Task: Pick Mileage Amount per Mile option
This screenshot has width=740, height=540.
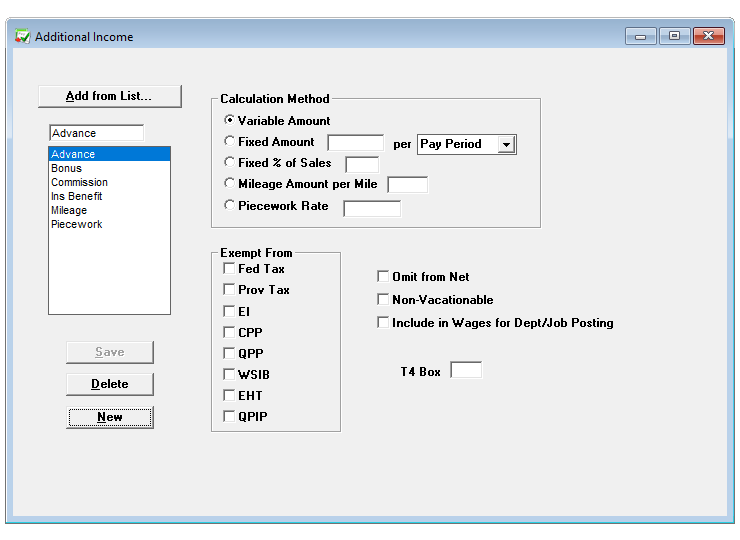Action: [230, 184]
